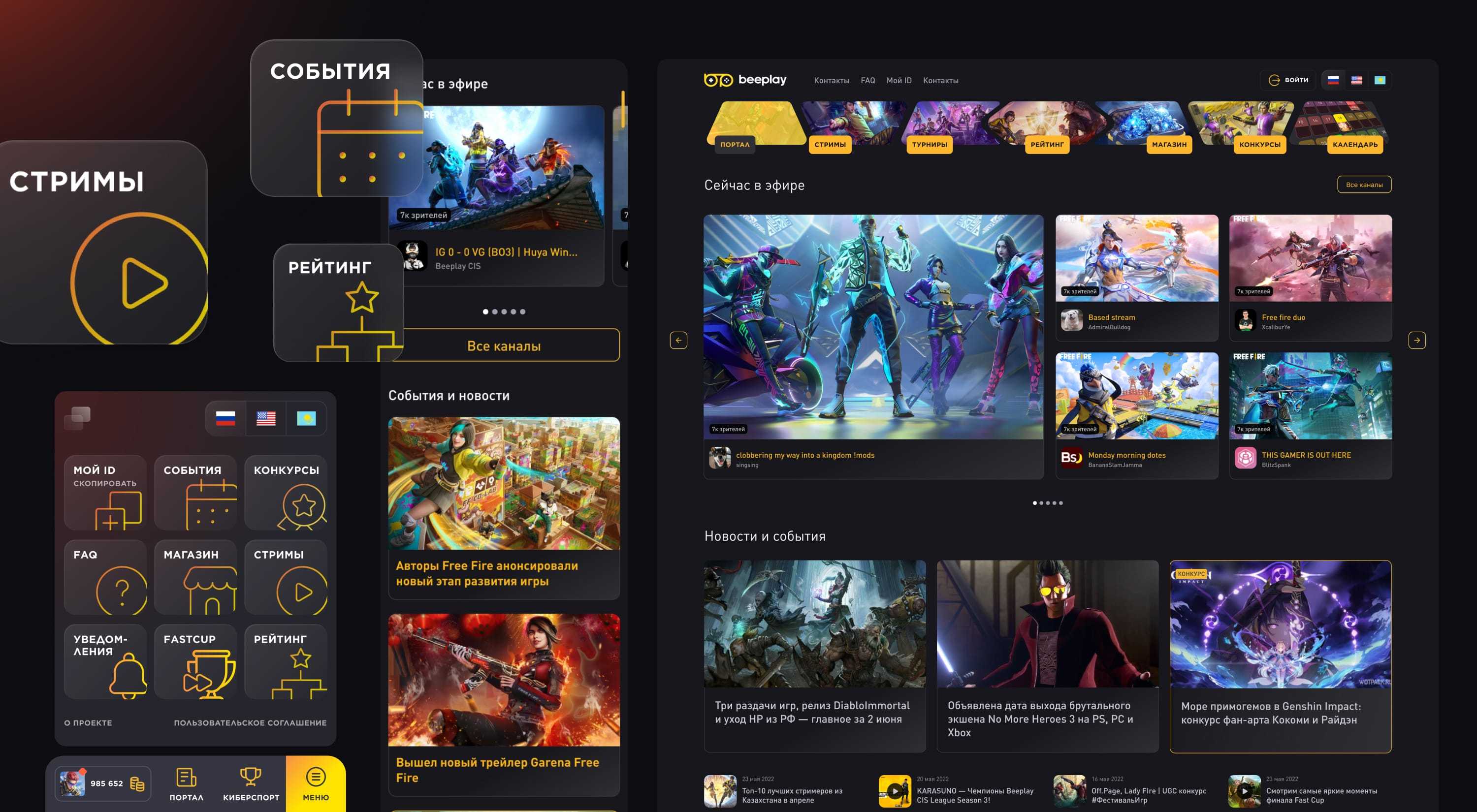Viewport: 1477px width, 812px height.
Task: Open the О ПРОЕКТЕ link
Action: click(x=88, y=722)
